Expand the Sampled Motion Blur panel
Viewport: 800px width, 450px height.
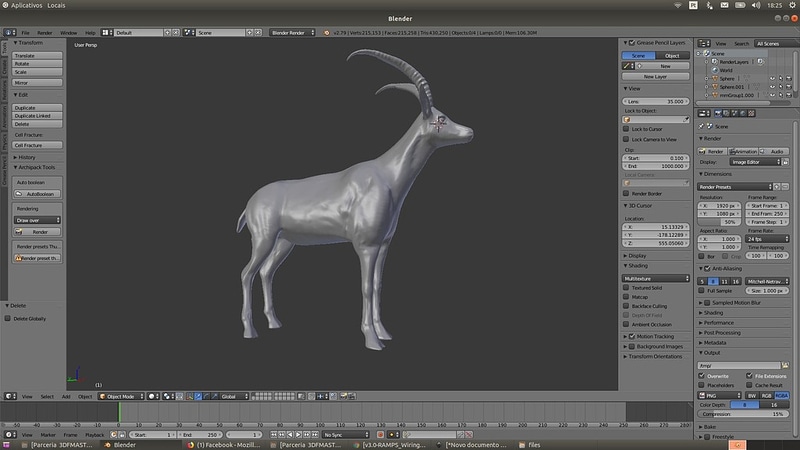tap(701, 303)
